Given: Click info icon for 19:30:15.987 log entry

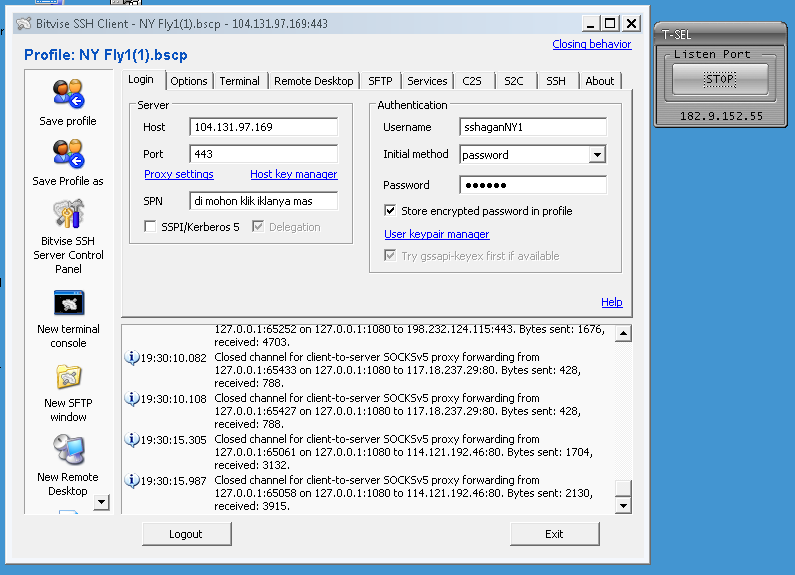Looking at the screenshot, I should [x=131, y=481].
